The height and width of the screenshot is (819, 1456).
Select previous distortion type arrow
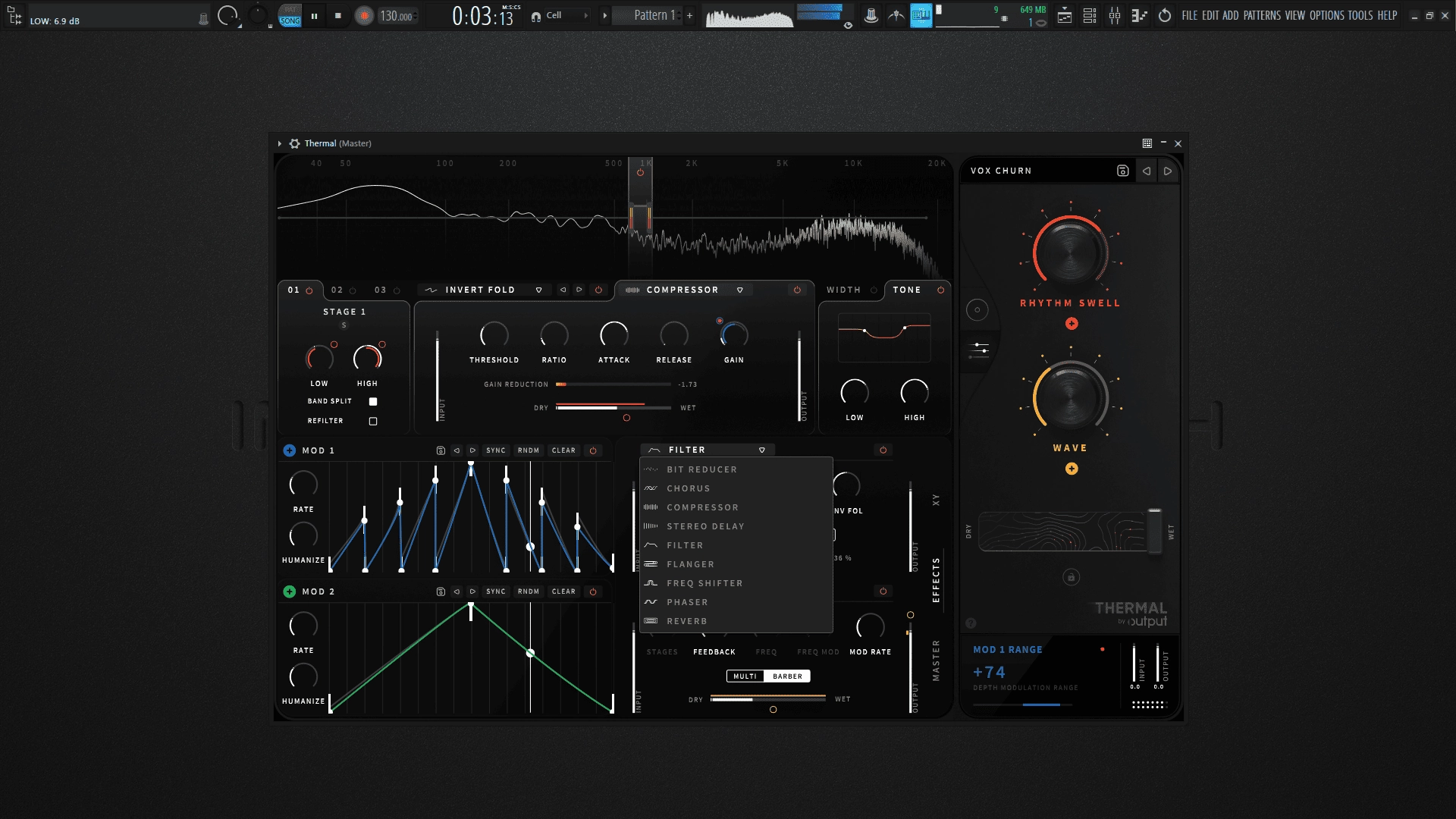point(563,290)
